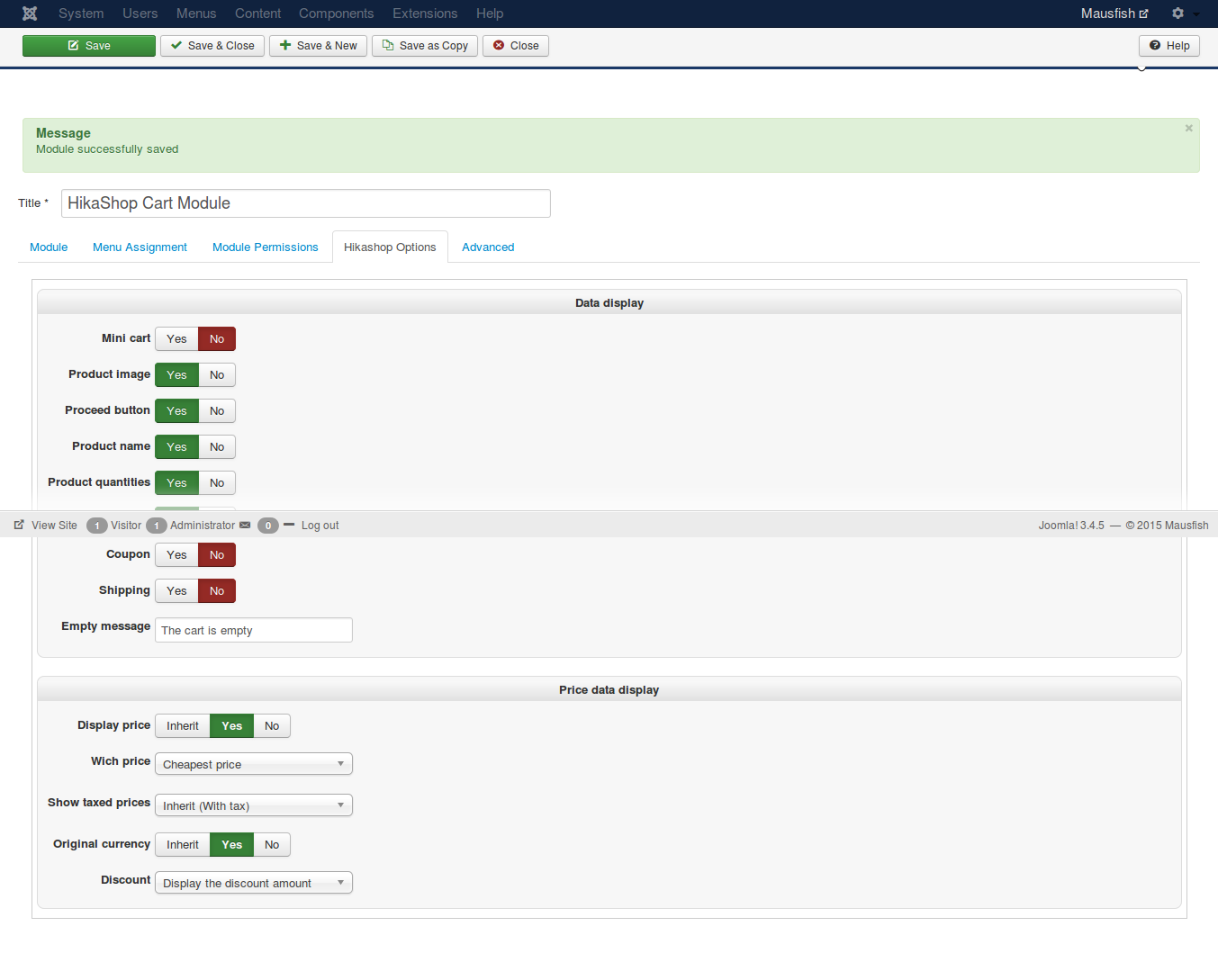Open the Discount dropdown
The height and width of the screenshot is (980, 1218).
click(254, 883)
